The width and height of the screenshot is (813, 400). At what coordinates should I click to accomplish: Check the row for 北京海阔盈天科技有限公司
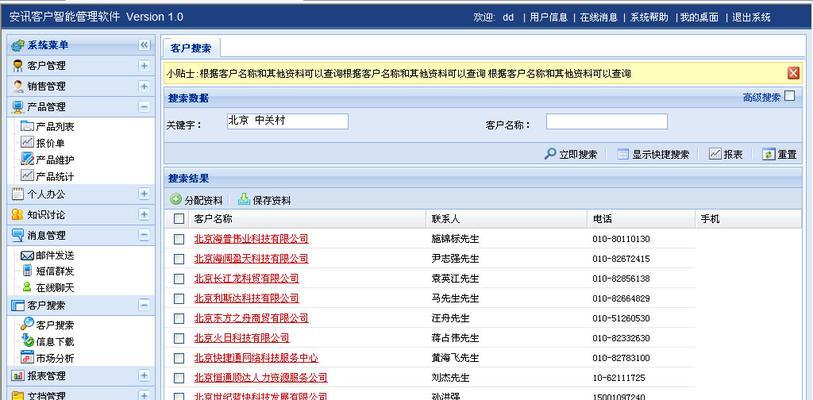(x=179, y=258)
